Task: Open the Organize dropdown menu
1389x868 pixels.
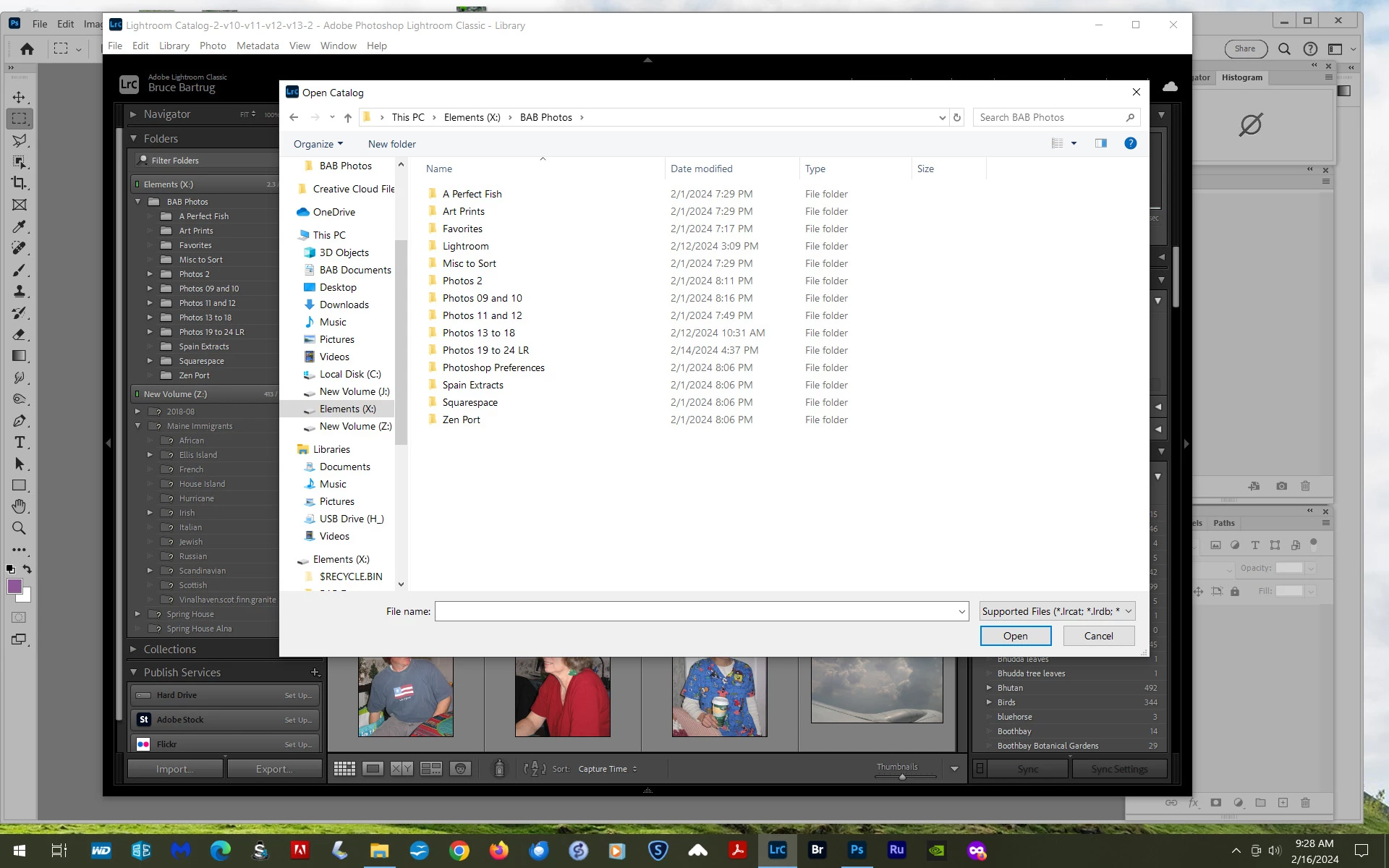Action: click(318, 144)
